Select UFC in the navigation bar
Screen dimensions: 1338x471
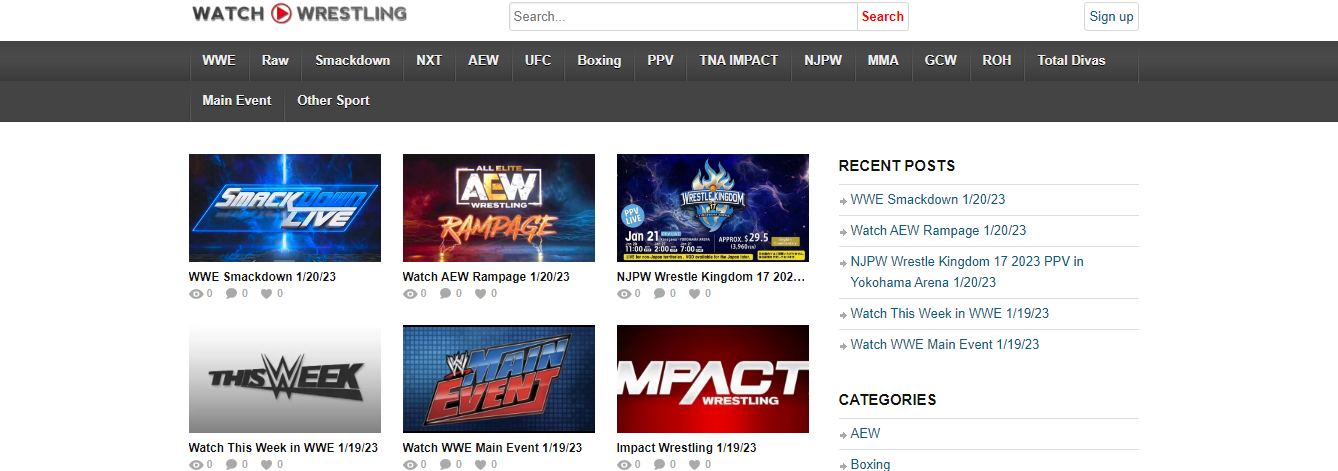538,60
